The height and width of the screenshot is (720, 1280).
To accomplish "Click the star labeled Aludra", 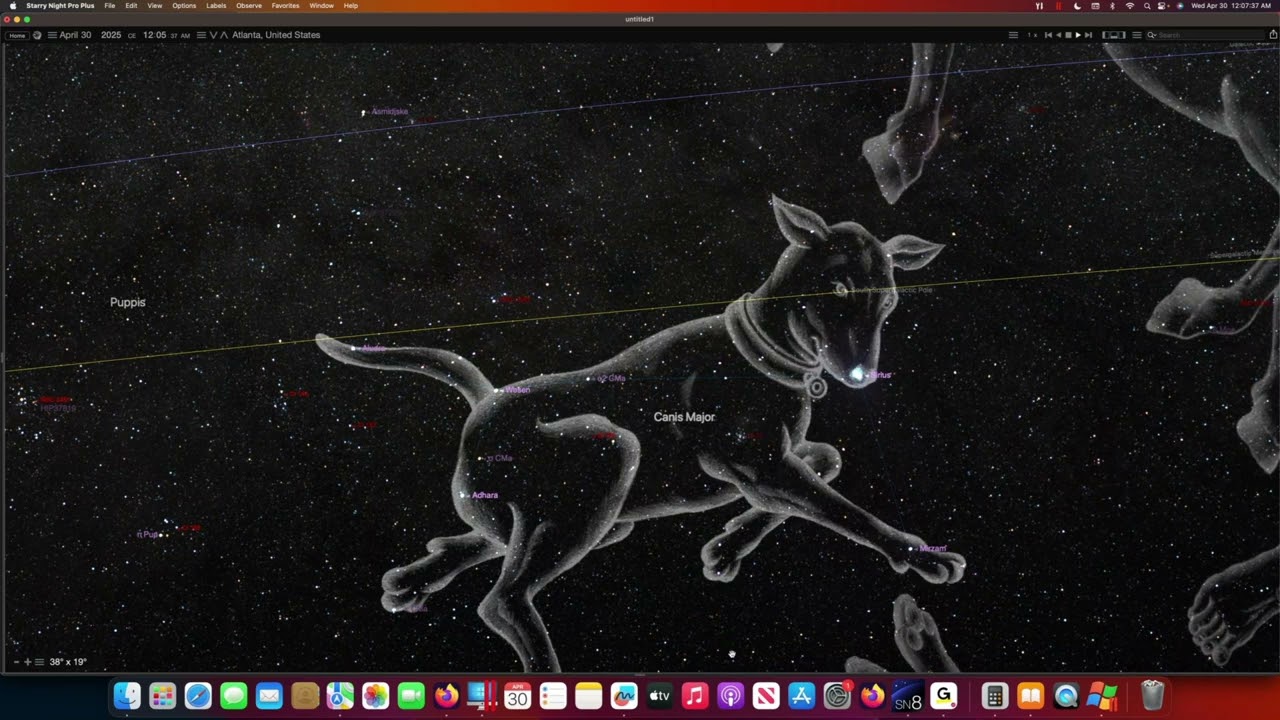I will coord(354,348).
